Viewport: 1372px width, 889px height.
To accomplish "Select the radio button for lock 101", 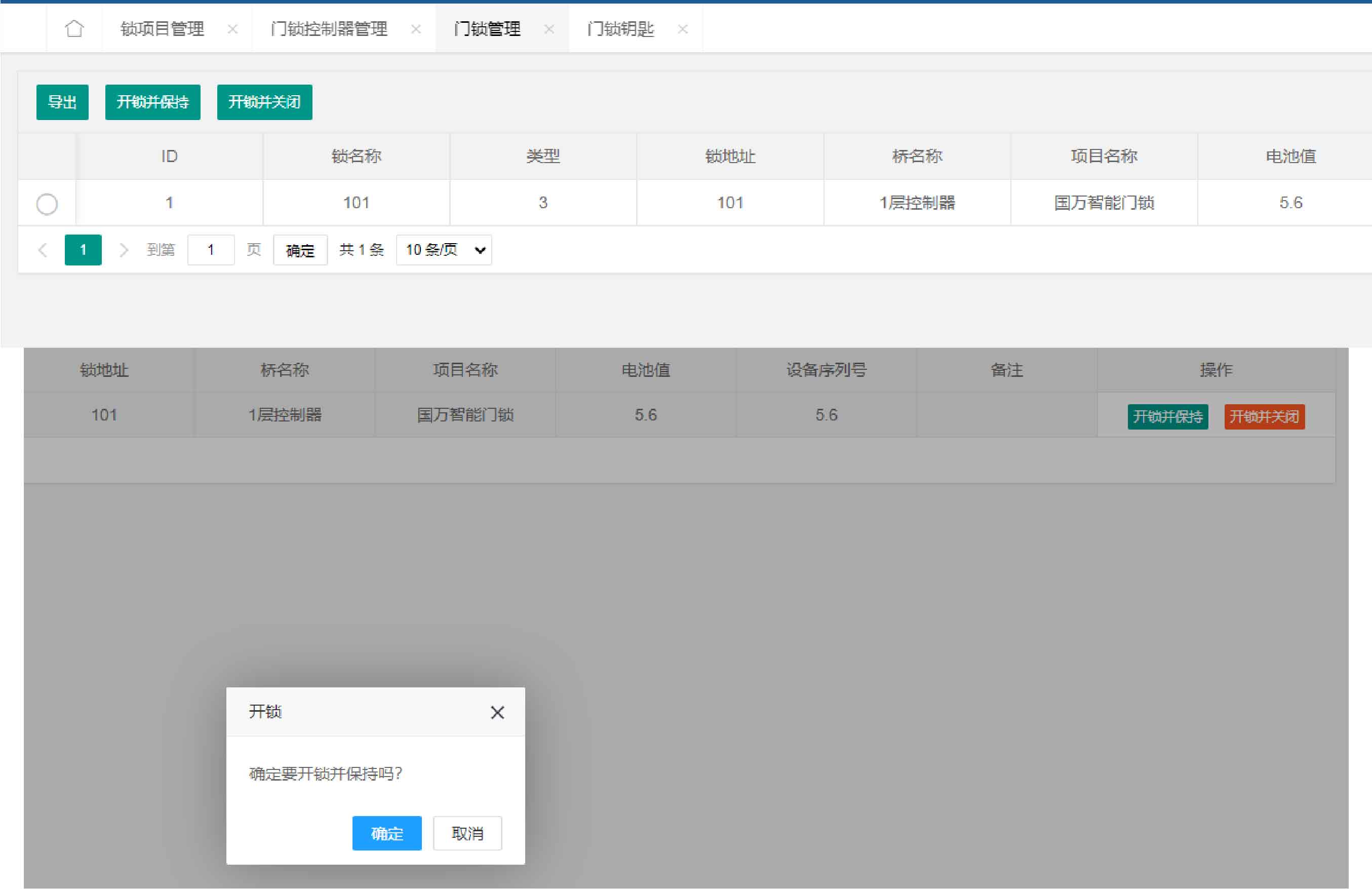I will [47, 204].
